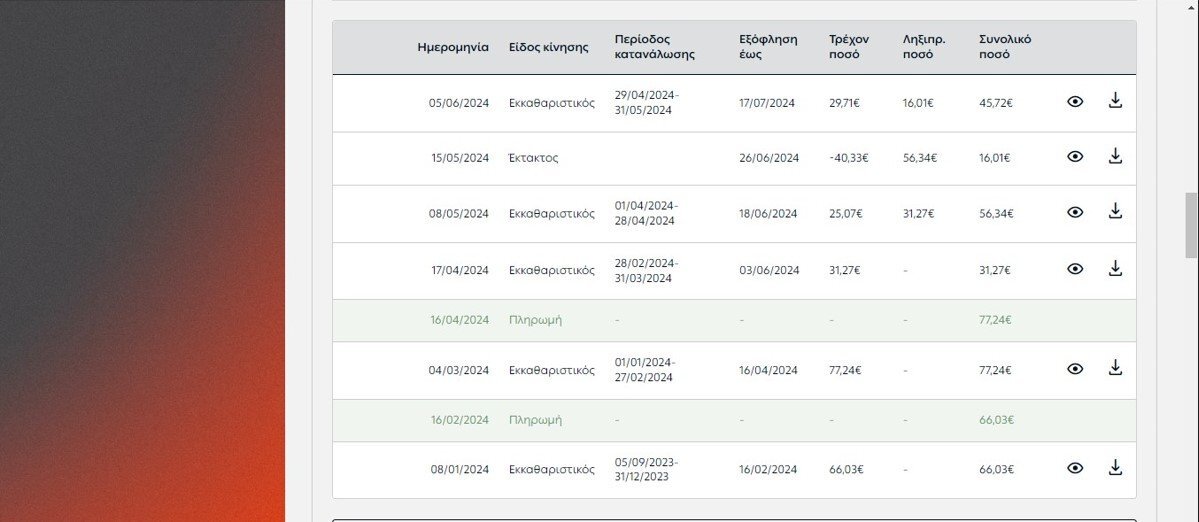The height and width of the screenshot is (522, 1199).
Task: Download the 17/04/2024 bill
Action: 1115,268
